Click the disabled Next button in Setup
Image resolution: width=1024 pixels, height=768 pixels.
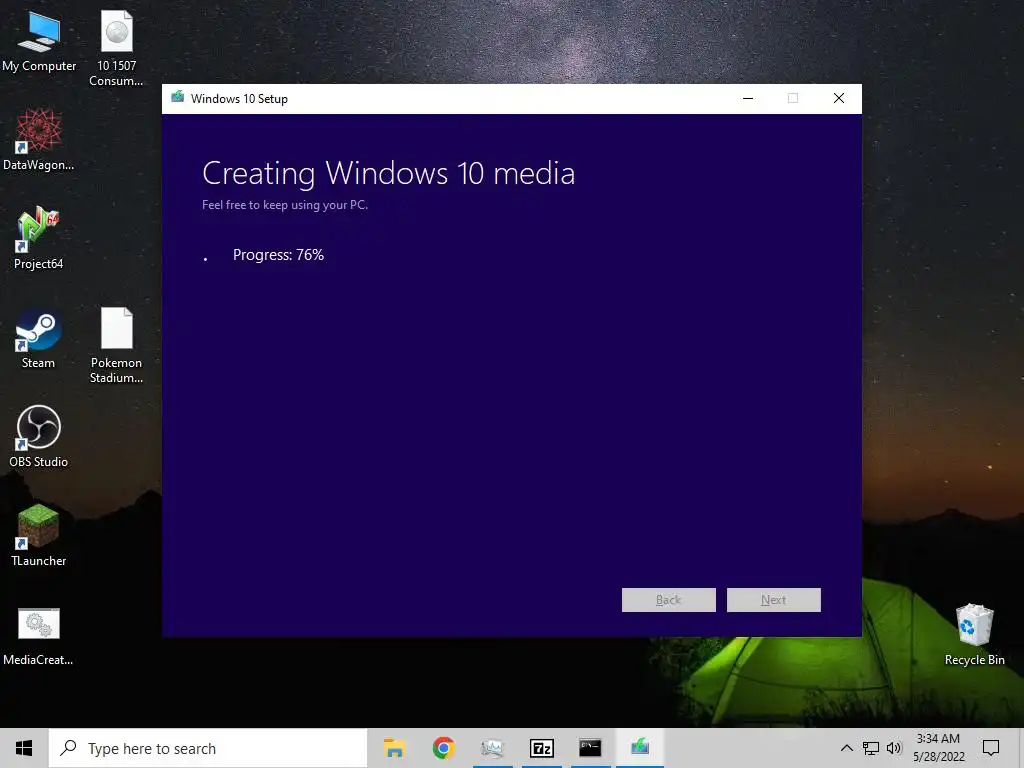pyautogui.click(x=774, y=600)
